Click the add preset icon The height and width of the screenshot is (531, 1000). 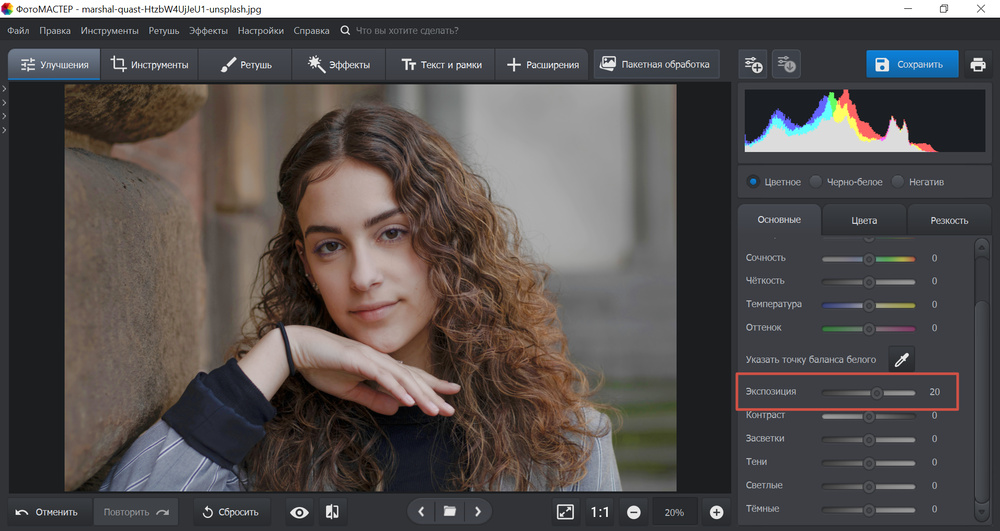pos(753,65)
